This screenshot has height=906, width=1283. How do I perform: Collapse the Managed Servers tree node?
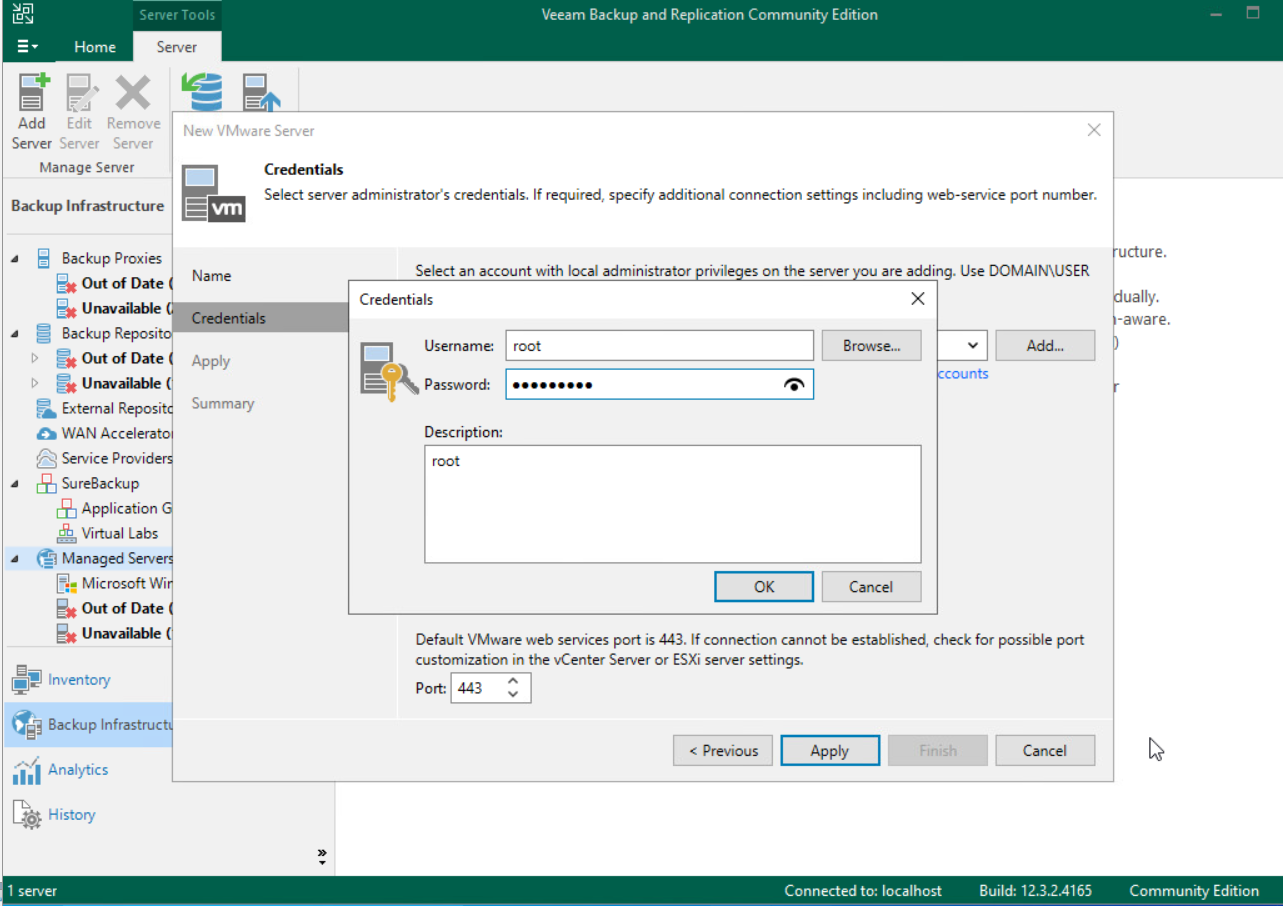click(x=15, y=559)
